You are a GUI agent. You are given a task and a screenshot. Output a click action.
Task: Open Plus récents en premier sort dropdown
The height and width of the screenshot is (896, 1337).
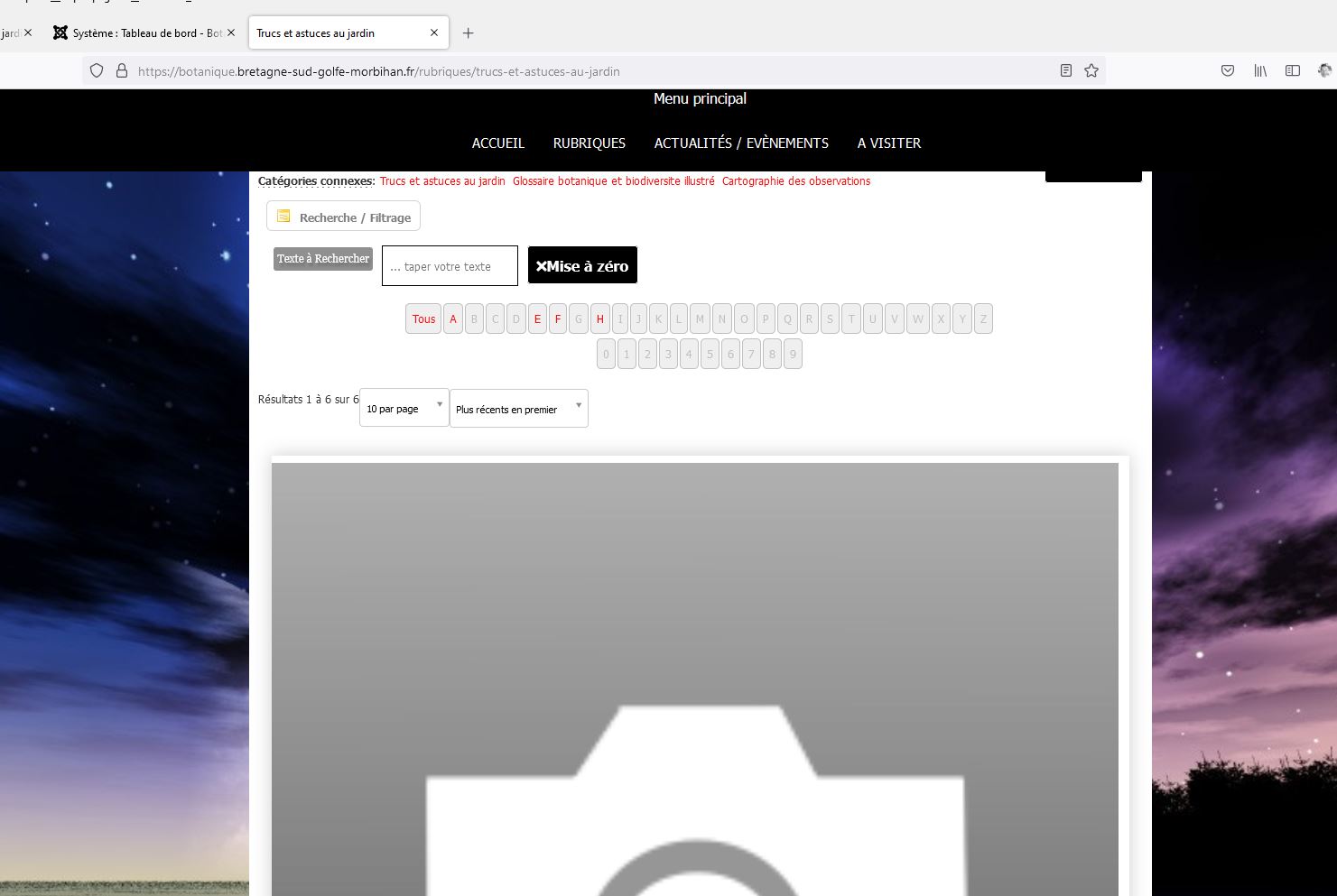click(519, 409)
